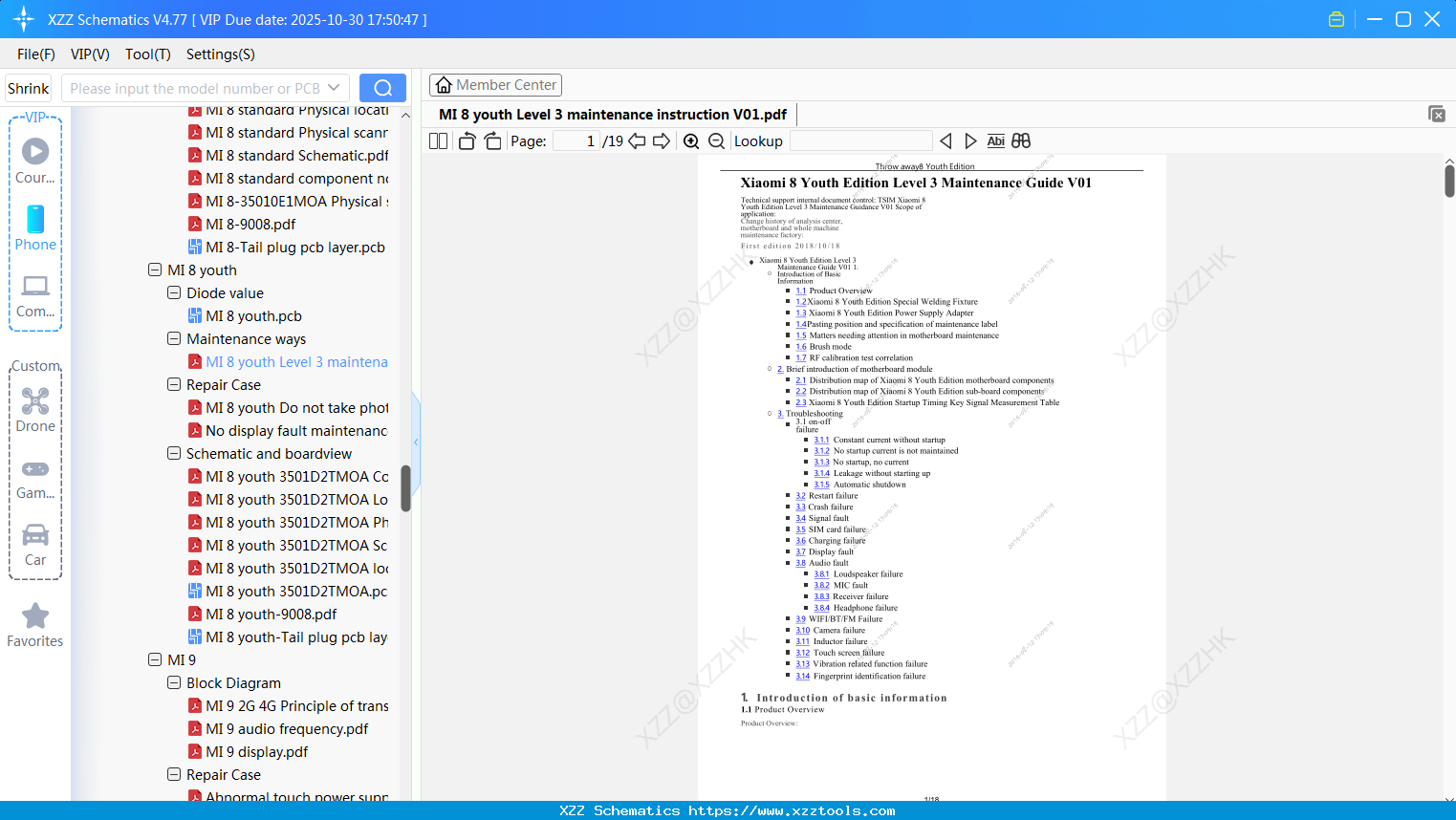Open the xzztools.com link in status bar

(792, 810)
